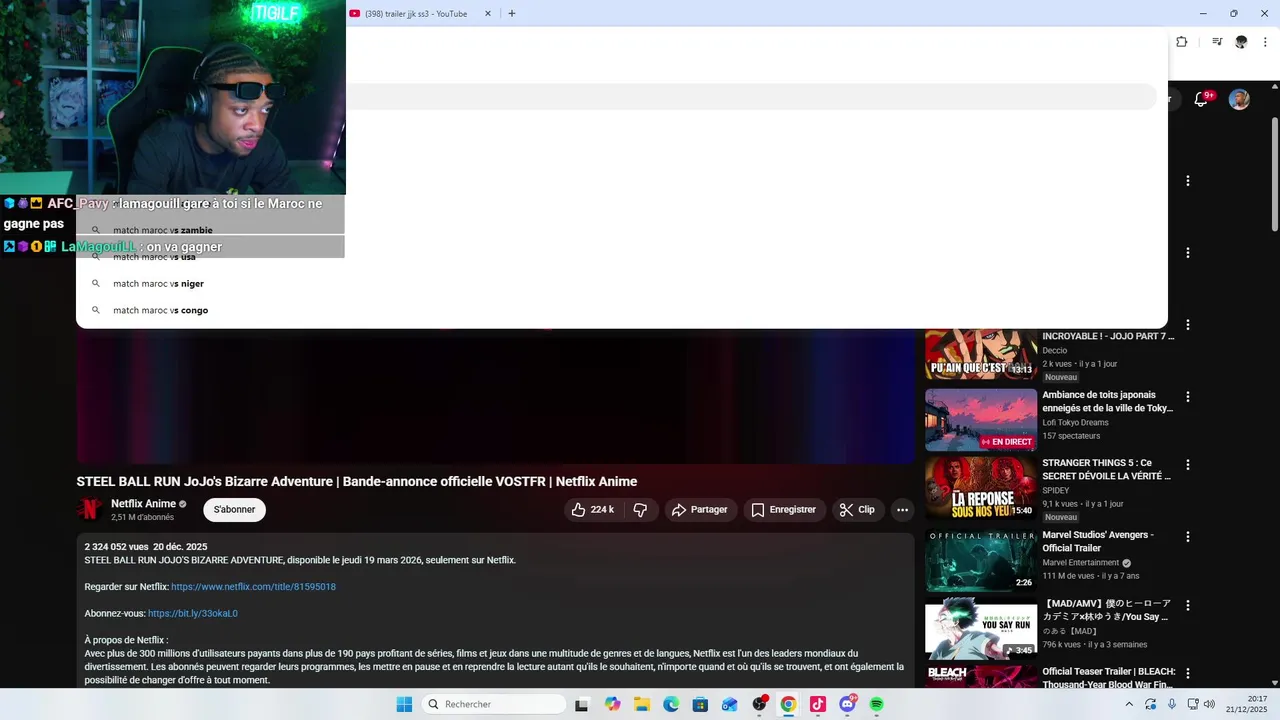Create a Clip of the video

(x=857, y=510)
